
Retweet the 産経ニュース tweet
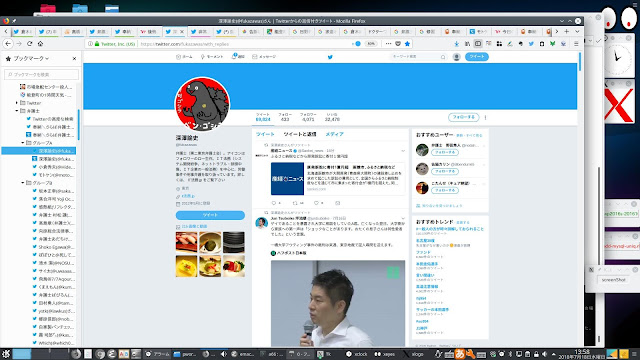295,203
